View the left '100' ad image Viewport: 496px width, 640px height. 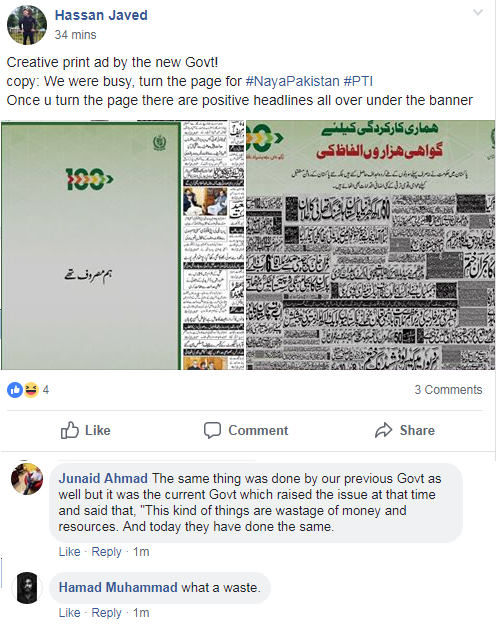(x=122, y=245)
